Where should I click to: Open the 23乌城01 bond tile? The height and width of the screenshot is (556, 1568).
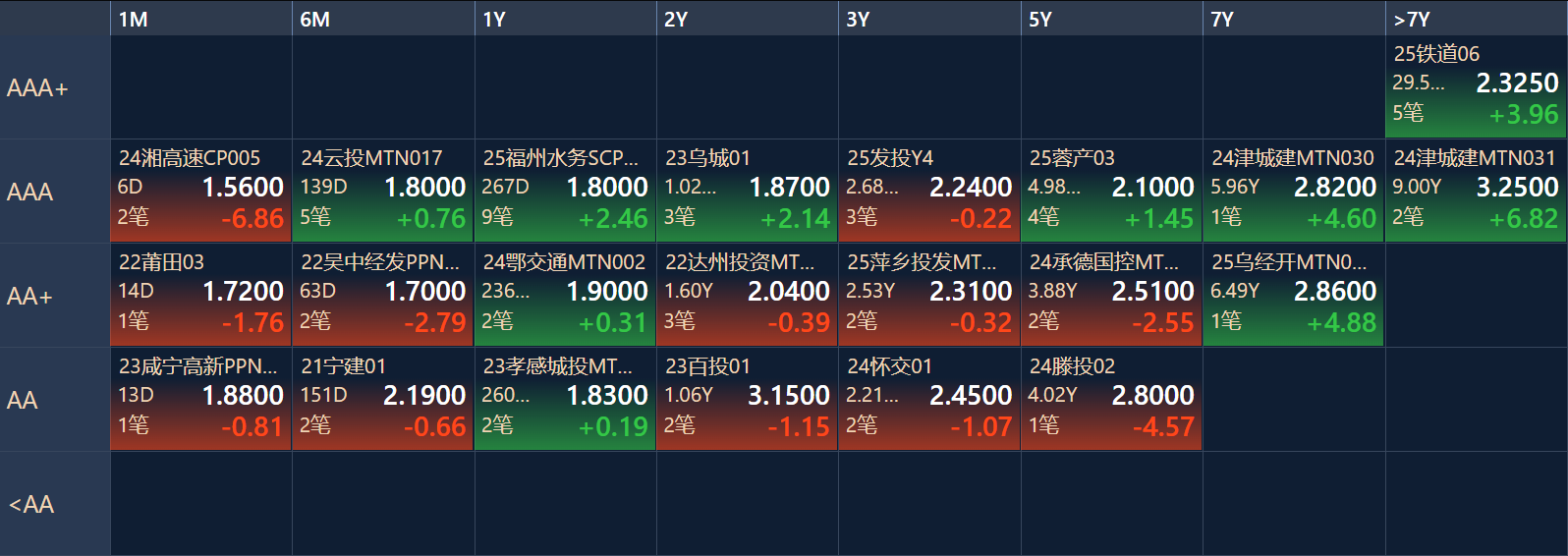[747, 191]
